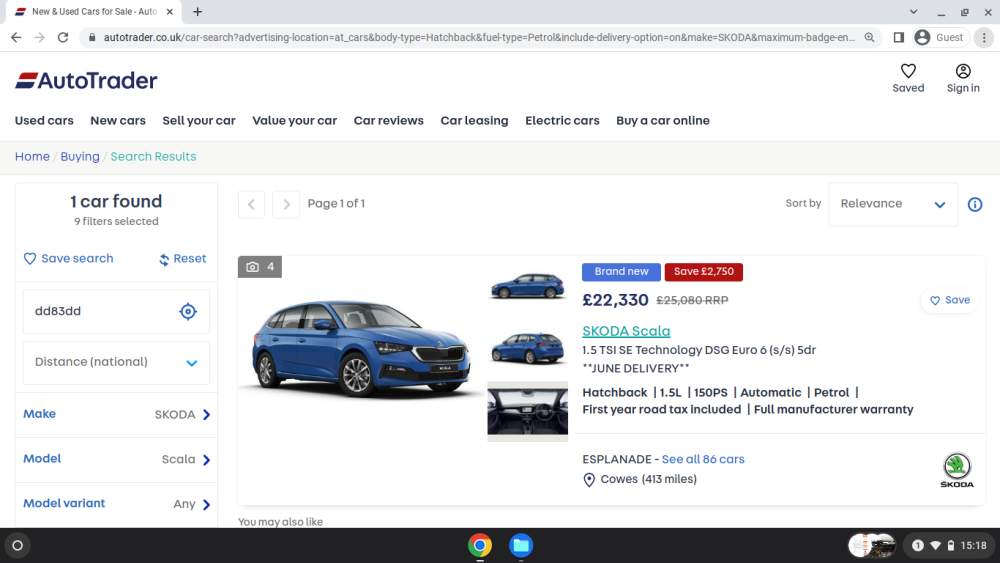Open the Distance (national) dropdown
This screenshot has height=563, width=1000.
[x=116, y=362]
